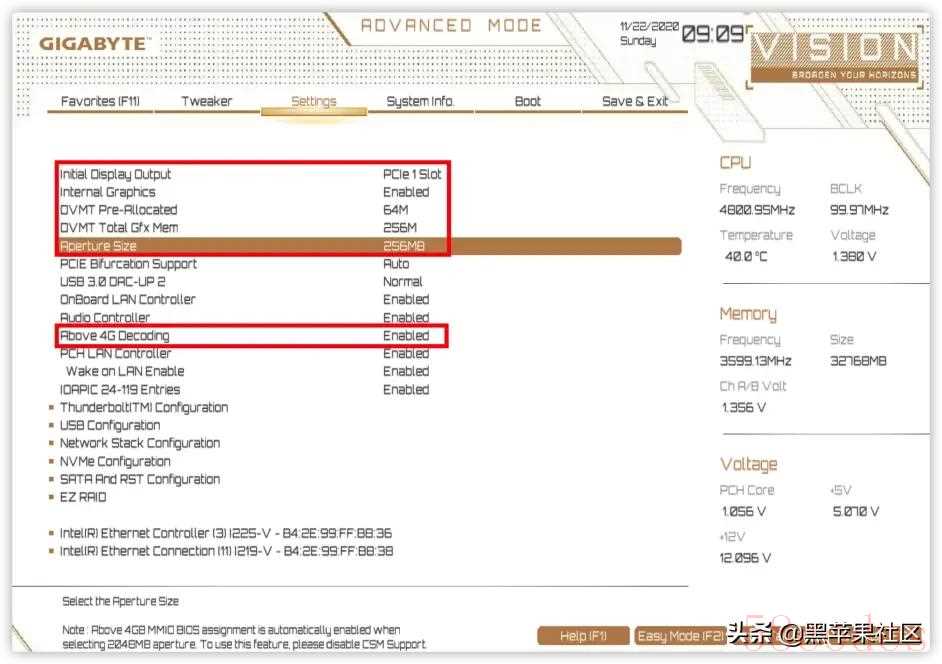The height and width of the screenshot is (664, 942).
Task: Click the memory frequency 3599.13MHz value
Action: pos(755,361)
